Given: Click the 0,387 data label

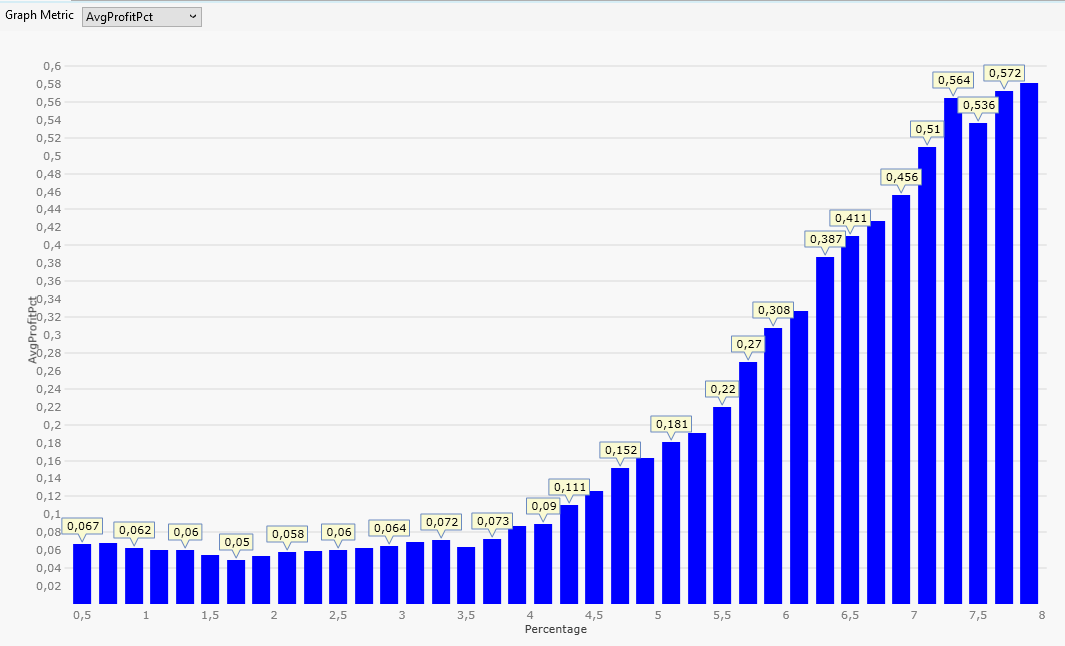Looking at the screenshot, I should [x=825, y=239].
